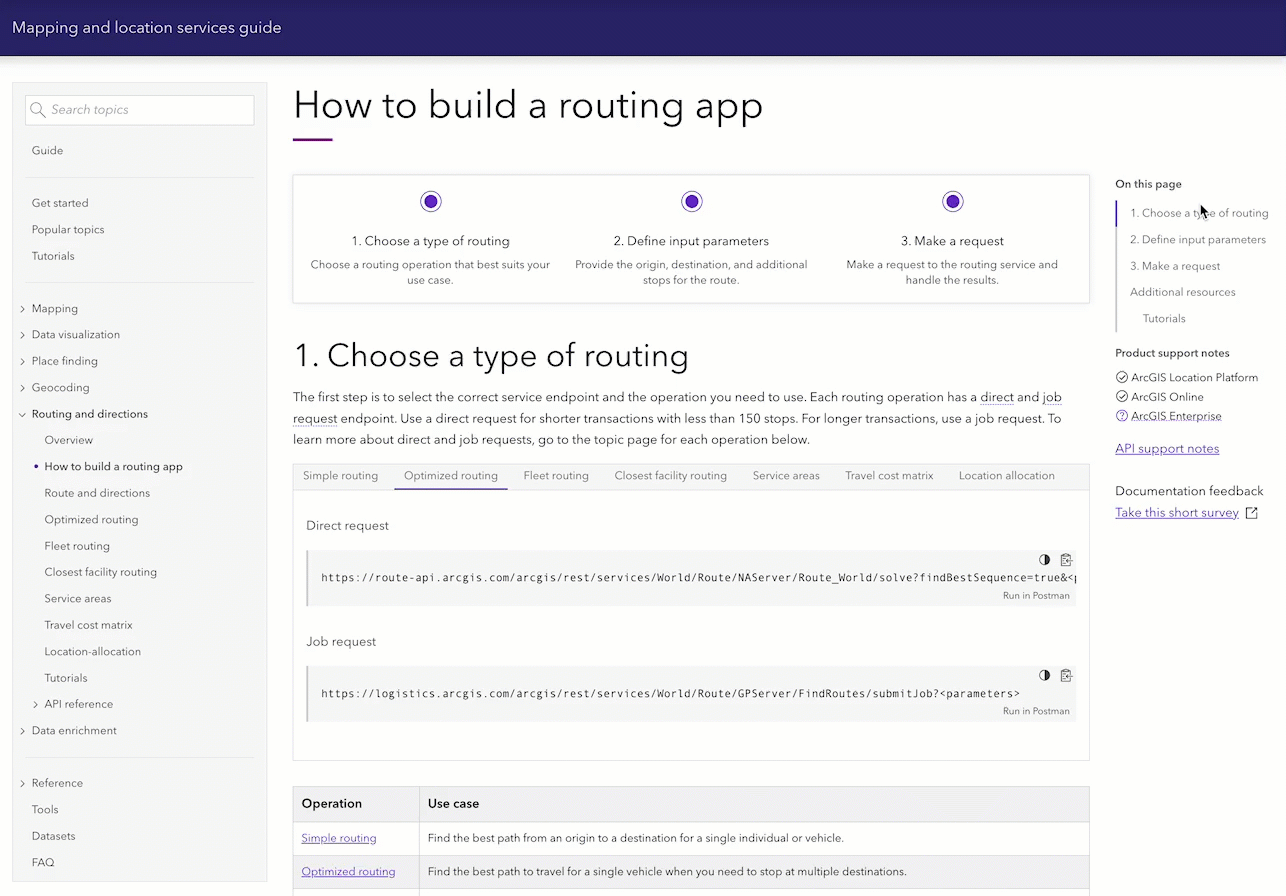Expand the API reference subsection
Image resolution: width=1286 pixels, height=896 pixels.
[36, 704]
